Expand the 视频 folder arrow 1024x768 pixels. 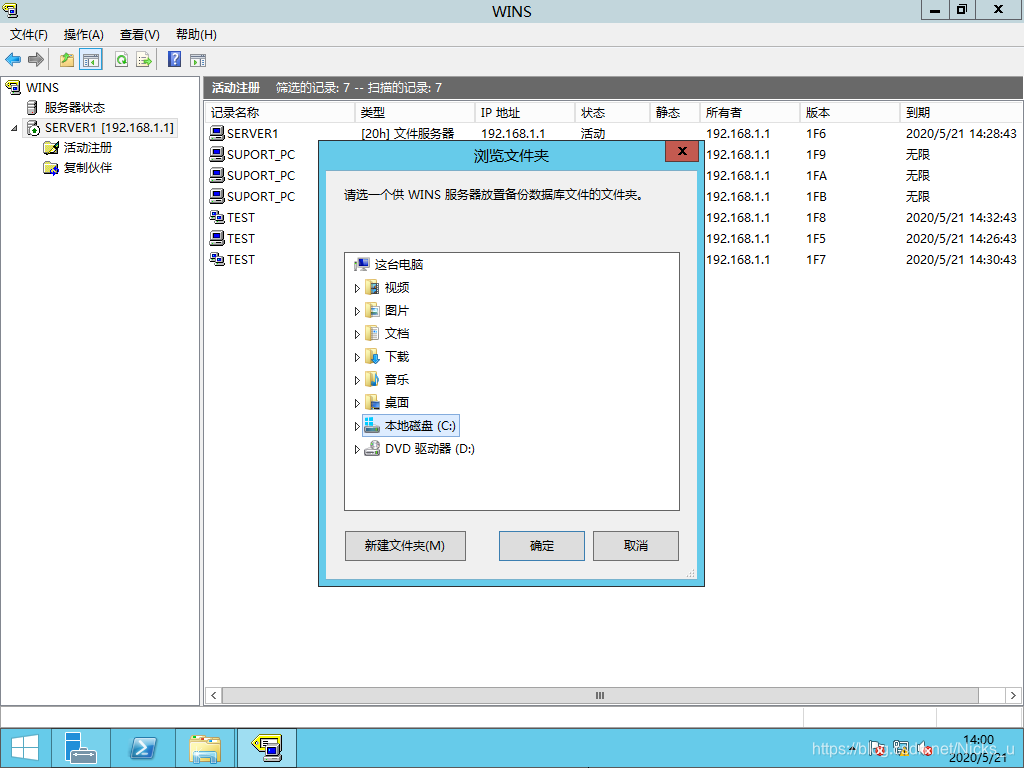(x=357, y=288)
